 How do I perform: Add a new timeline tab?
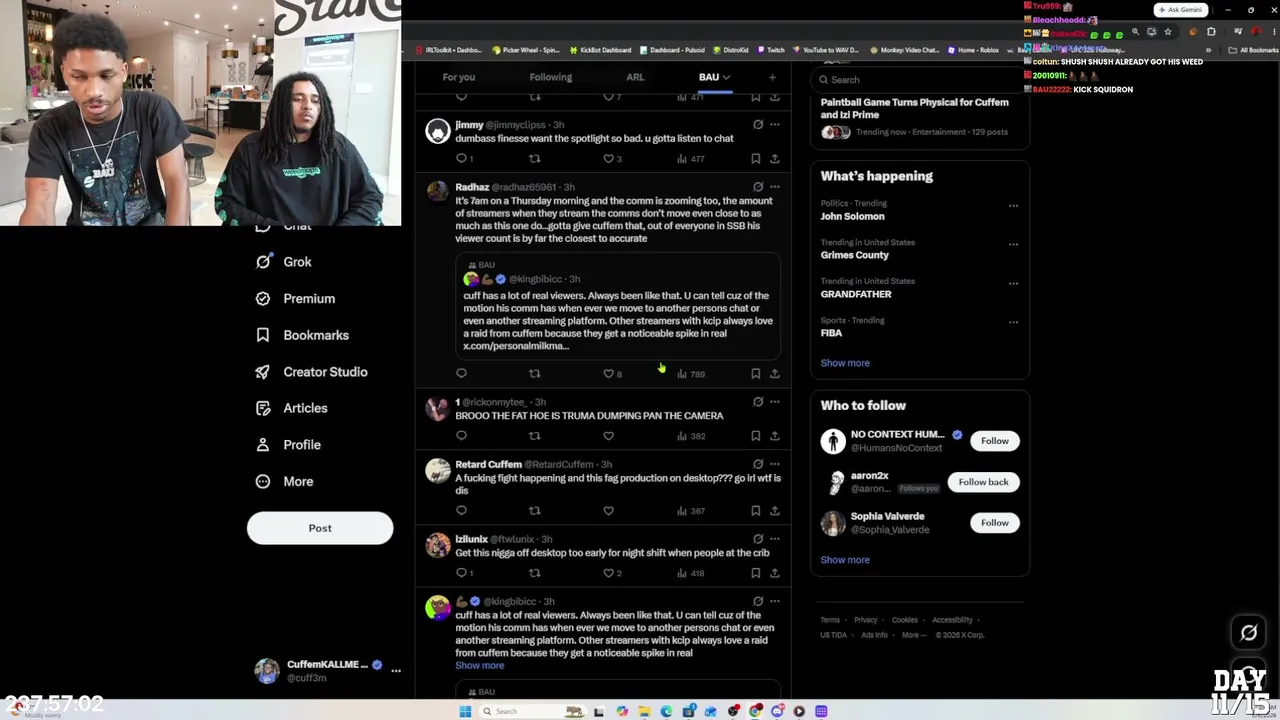tap(772, 77)
